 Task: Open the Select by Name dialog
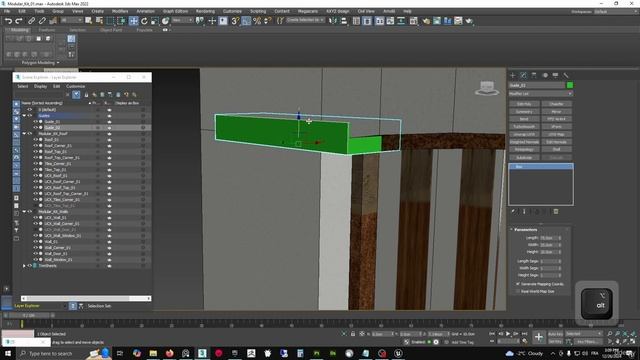coord(99,21)
